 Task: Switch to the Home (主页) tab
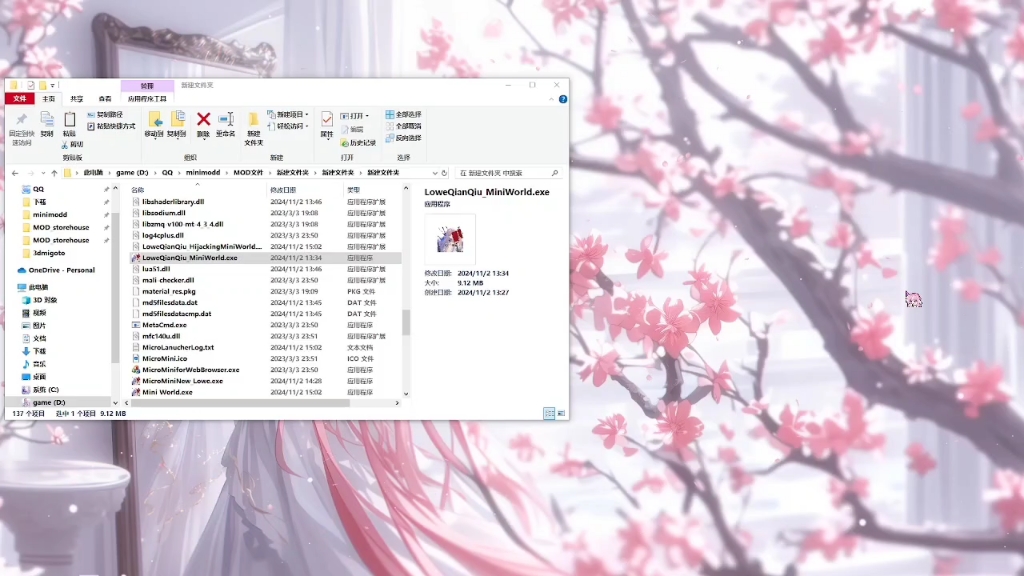click(49, 99)
